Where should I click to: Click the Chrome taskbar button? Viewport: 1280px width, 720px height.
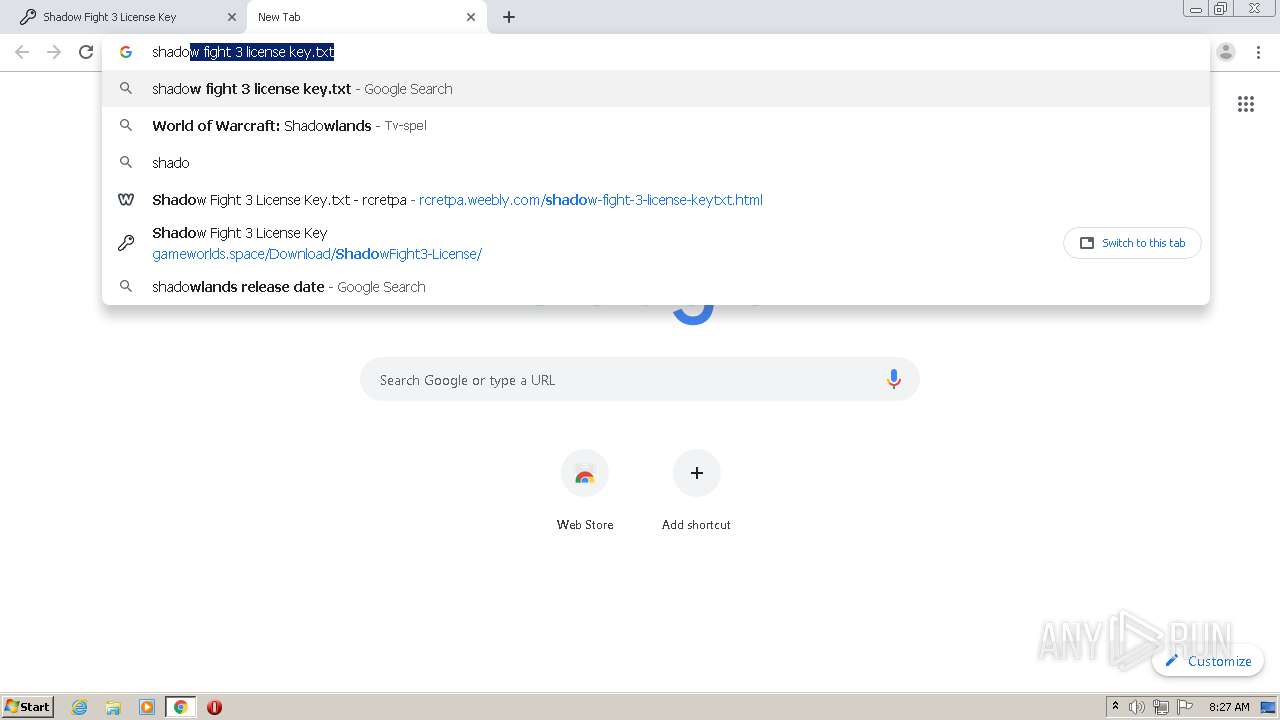(181, 707)
